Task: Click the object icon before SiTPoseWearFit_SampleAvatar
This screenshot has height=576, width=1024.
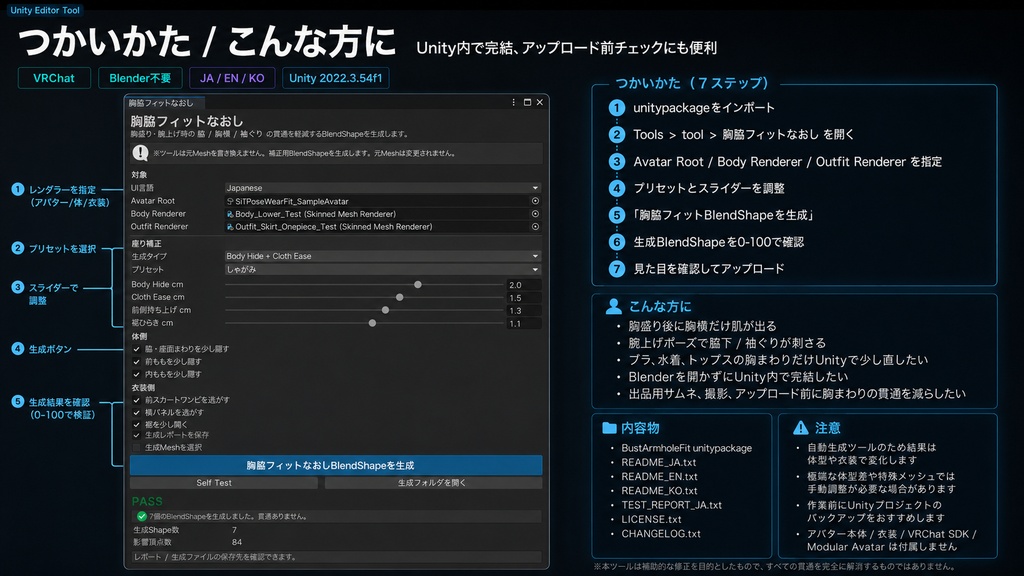Action: click(x=230, y=201)
